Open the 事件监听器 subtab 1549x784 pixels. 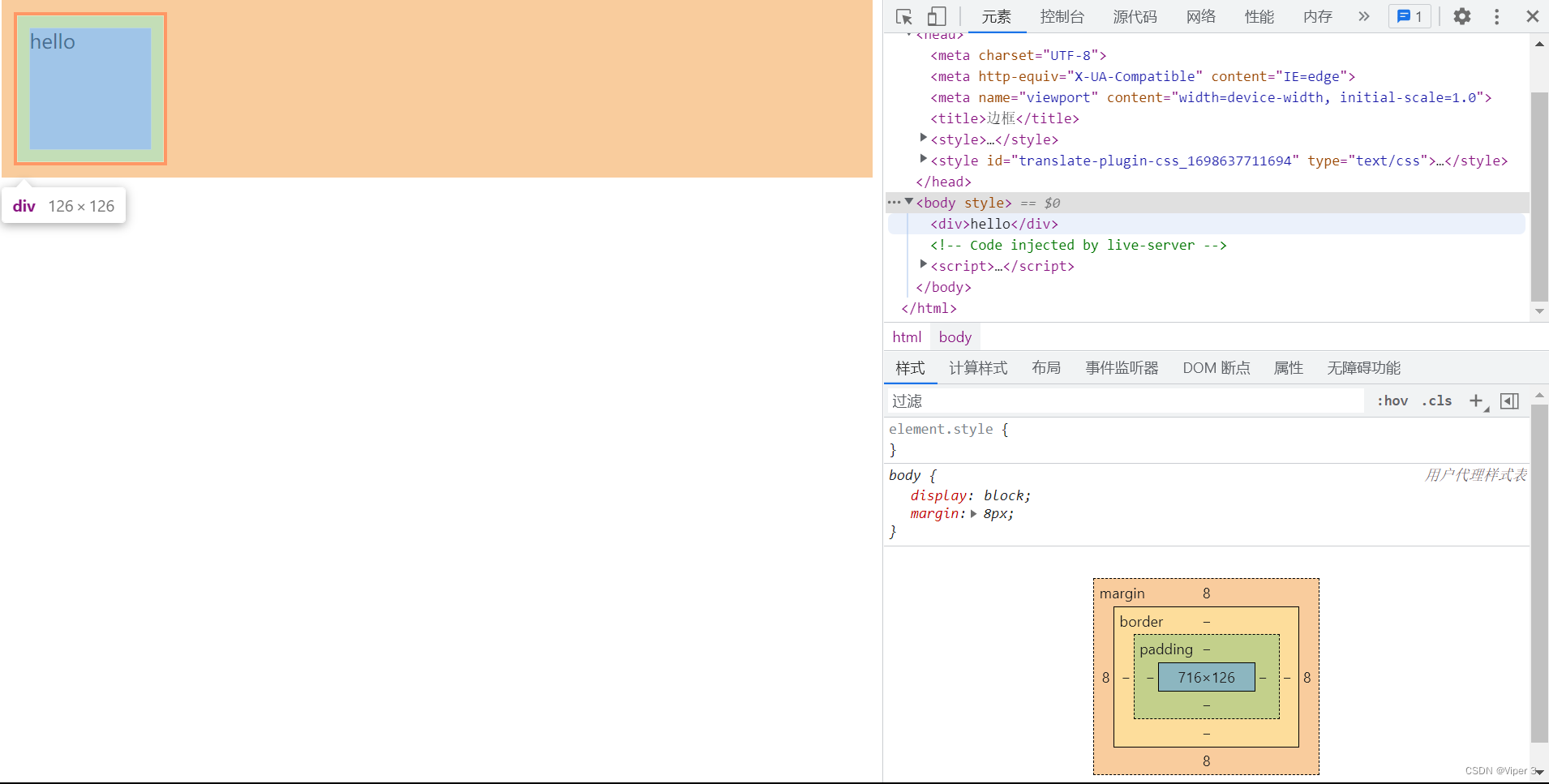[x=1122, y=368]
